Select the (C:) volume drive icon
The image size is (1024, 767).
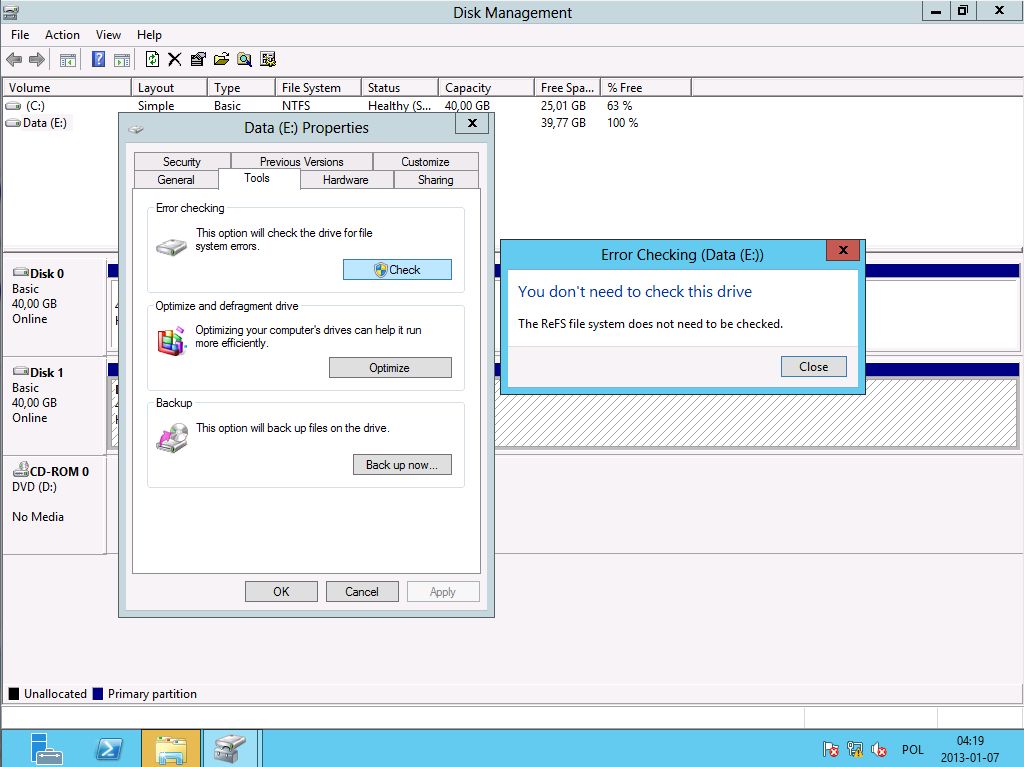(x=13, y=106)
